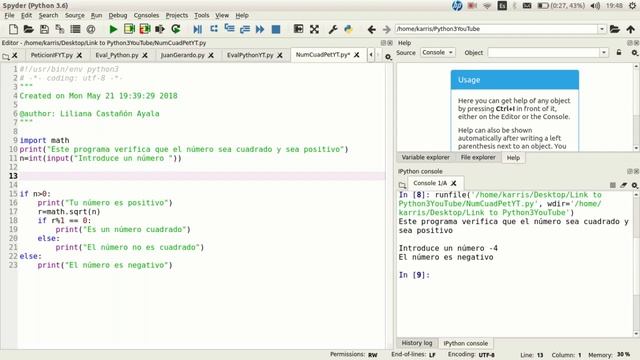This screenshot has height=360, width=640.
Task: Open the IPython console options gear
Action: point(634,185)
